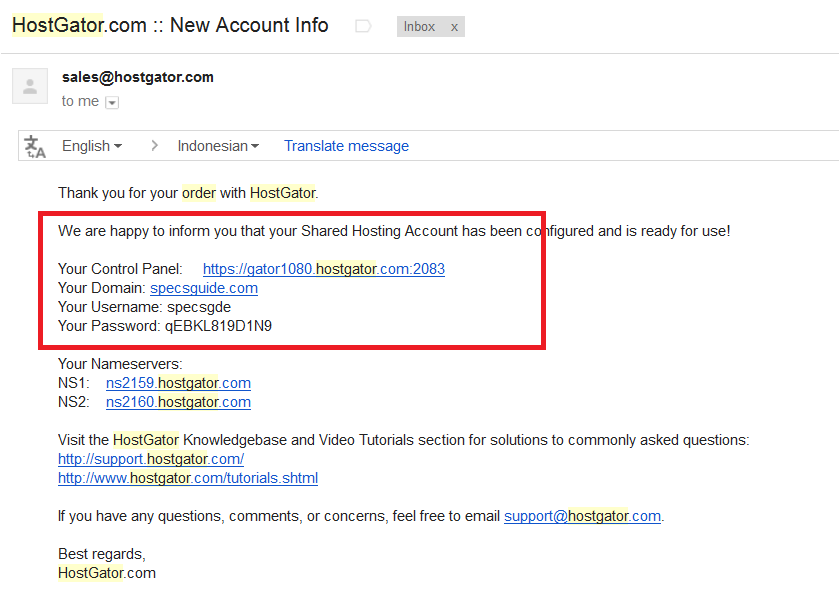
Task: Click the sender's profile avatar
Action: 30,86
